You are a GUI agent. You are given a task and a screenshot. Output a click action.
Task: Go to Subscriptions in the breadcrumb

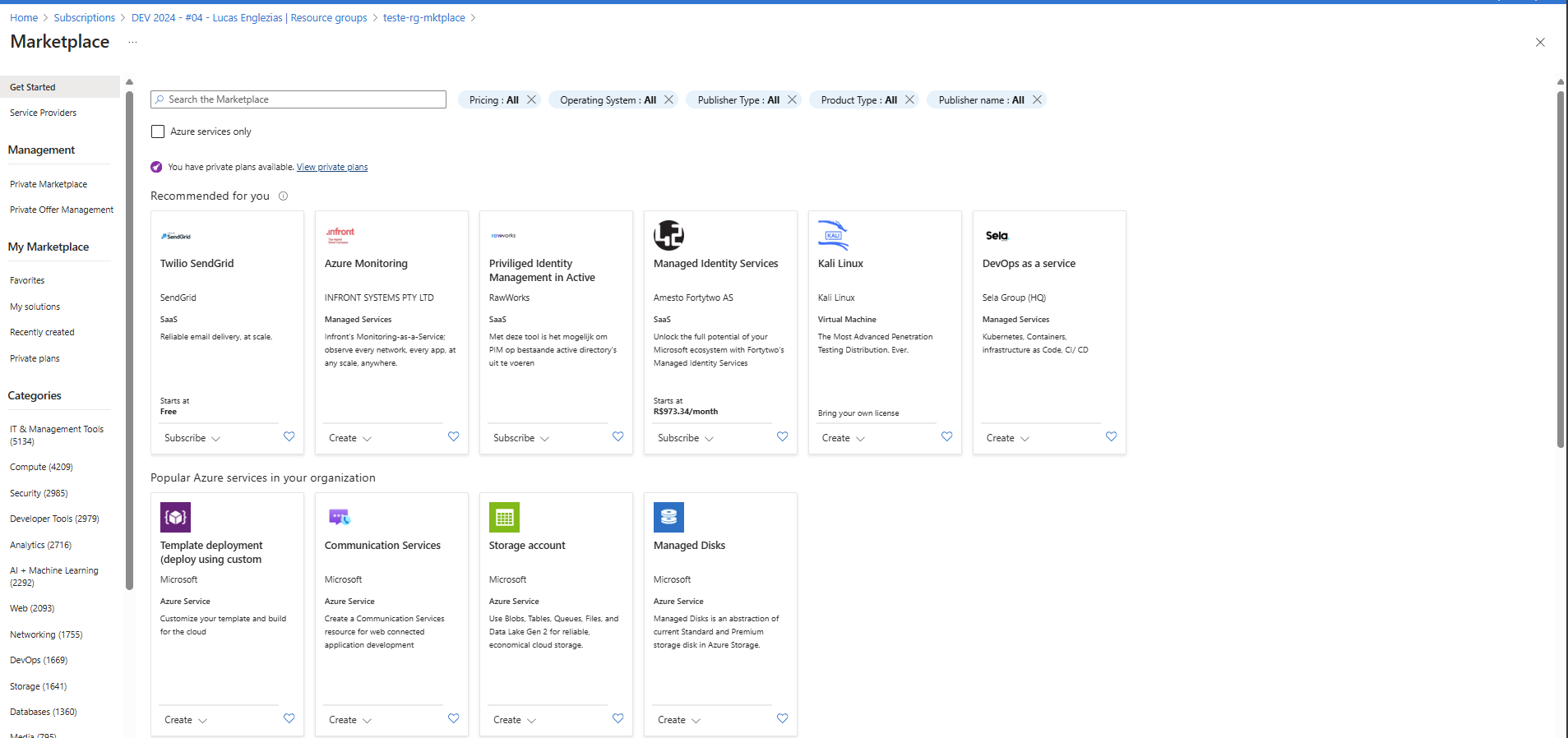click(x=85, y=17)
